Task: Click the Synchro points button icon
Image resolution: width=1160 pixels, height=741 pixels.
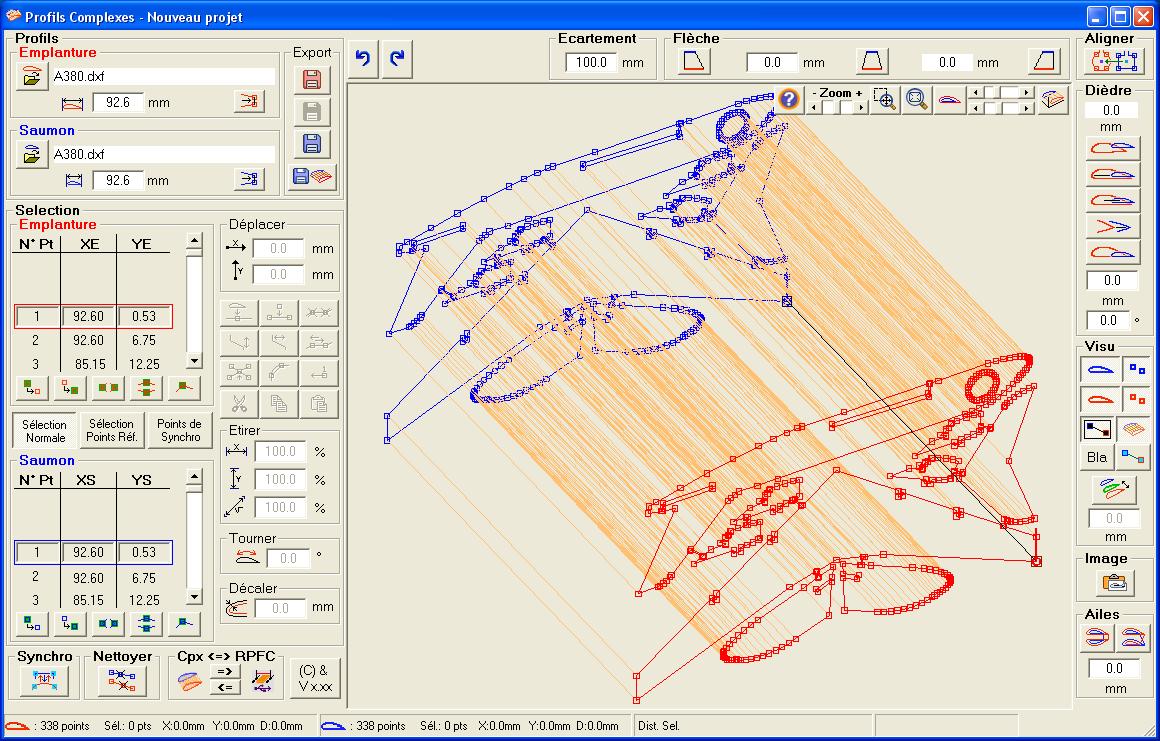Action: click(43, 681)
